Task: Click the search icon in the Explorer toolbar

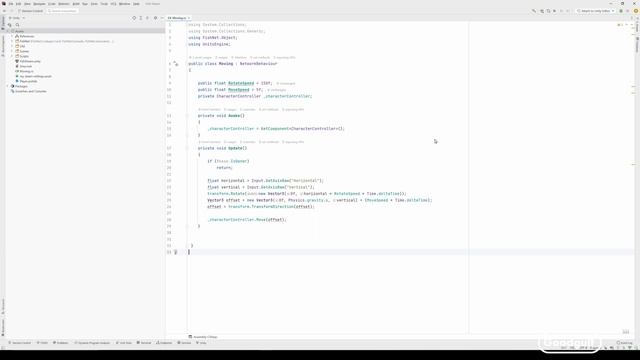Action: tap(17, 25)
